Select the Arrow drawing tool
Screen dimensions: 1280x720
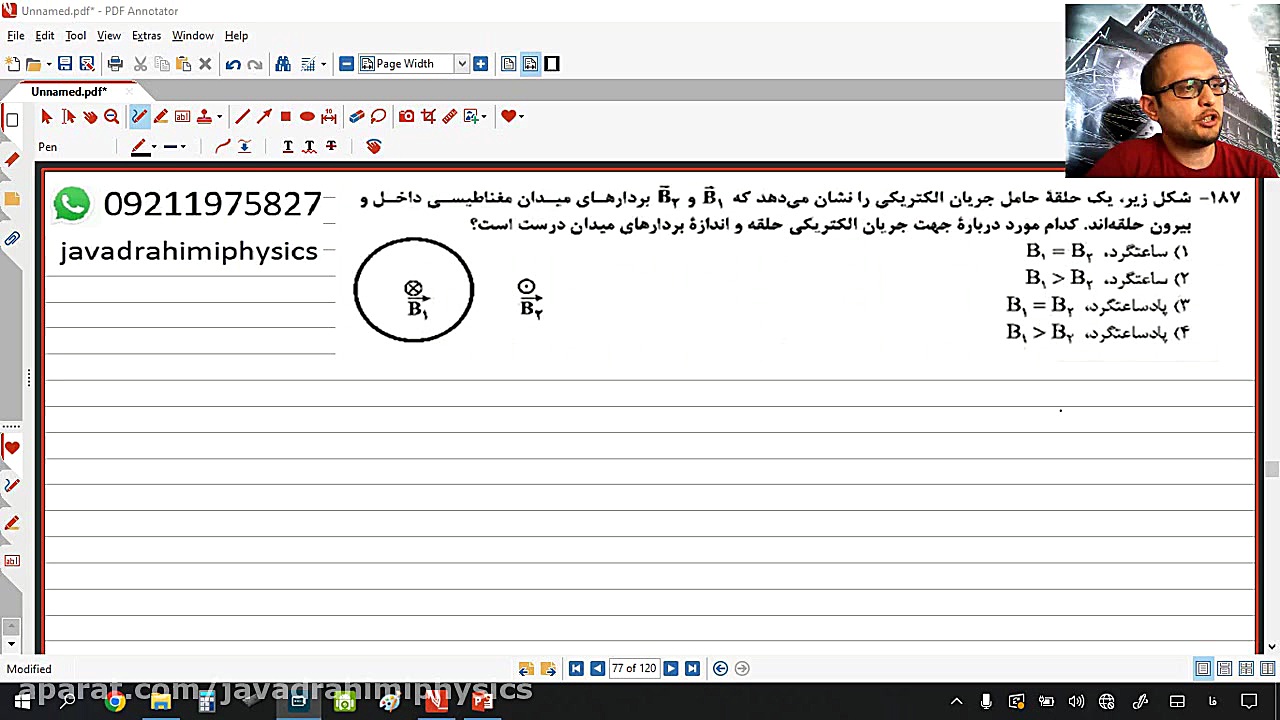coord(264,116)
